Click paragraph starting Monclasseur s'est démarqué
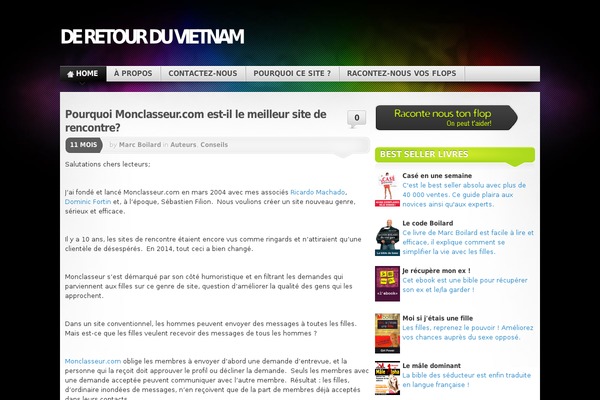600x400 pixels. click(209, 286)
